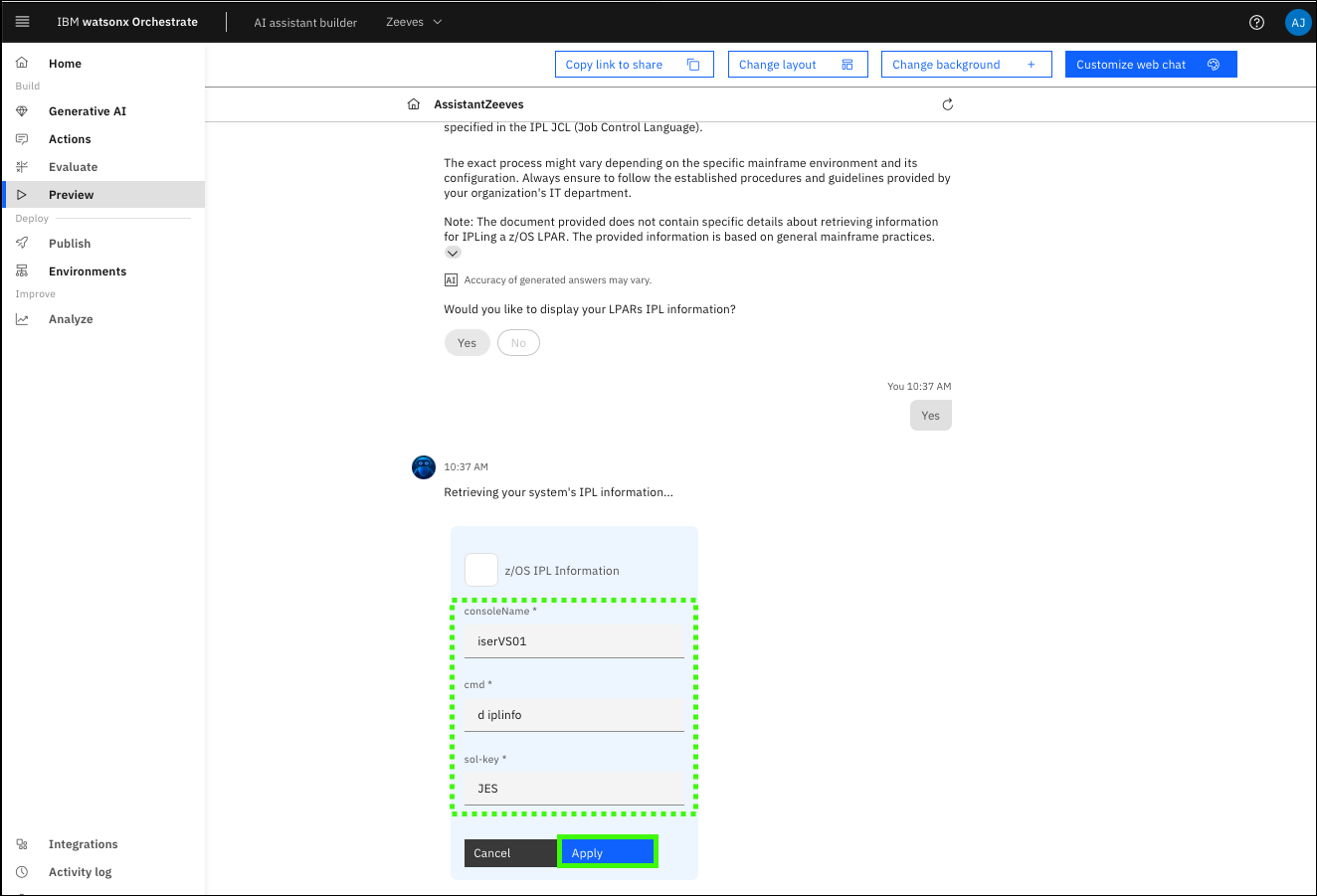The width and height of the screenshot is (1317, 896).
Task: Click the assistant robot avatar
Action: [424, 467]
